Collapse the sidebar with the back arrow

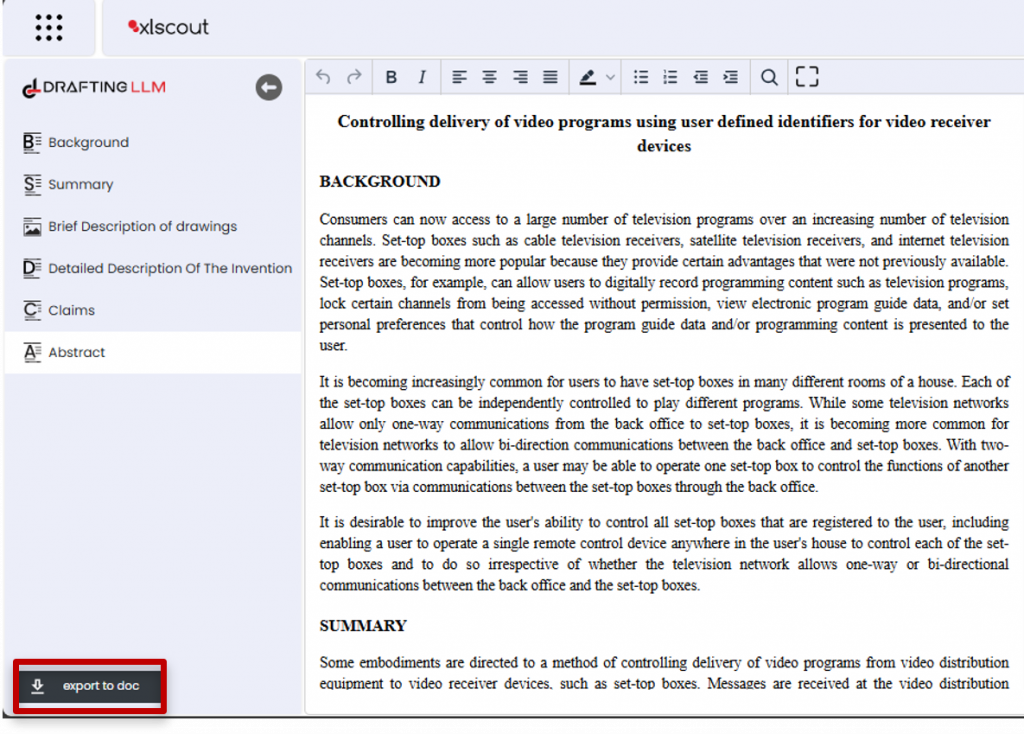268,88
